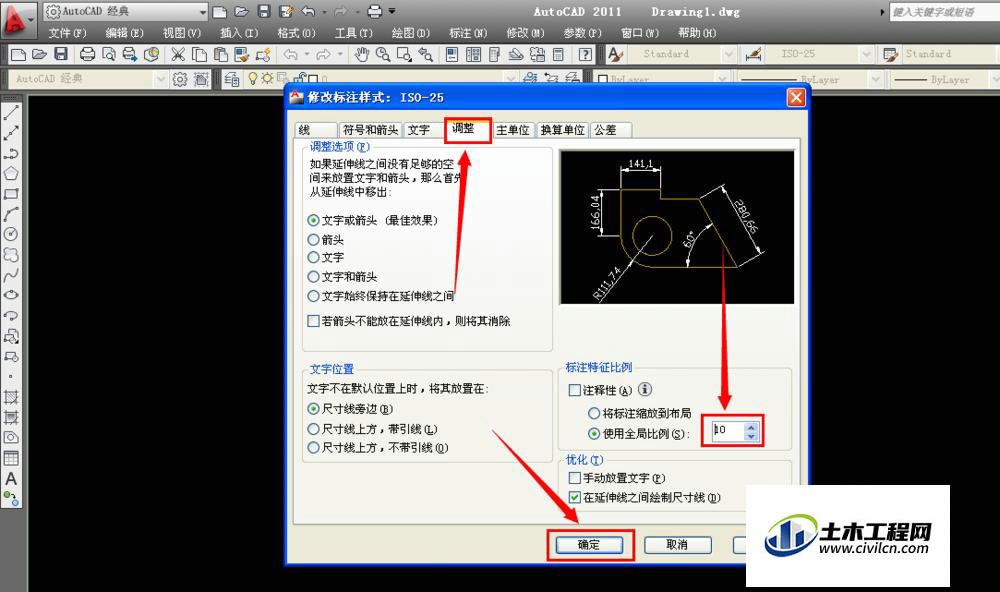The height and width of the screenshot is (592, 1000).
Task: Open Table Style manager icon
Action: click(x=890, y=54)
